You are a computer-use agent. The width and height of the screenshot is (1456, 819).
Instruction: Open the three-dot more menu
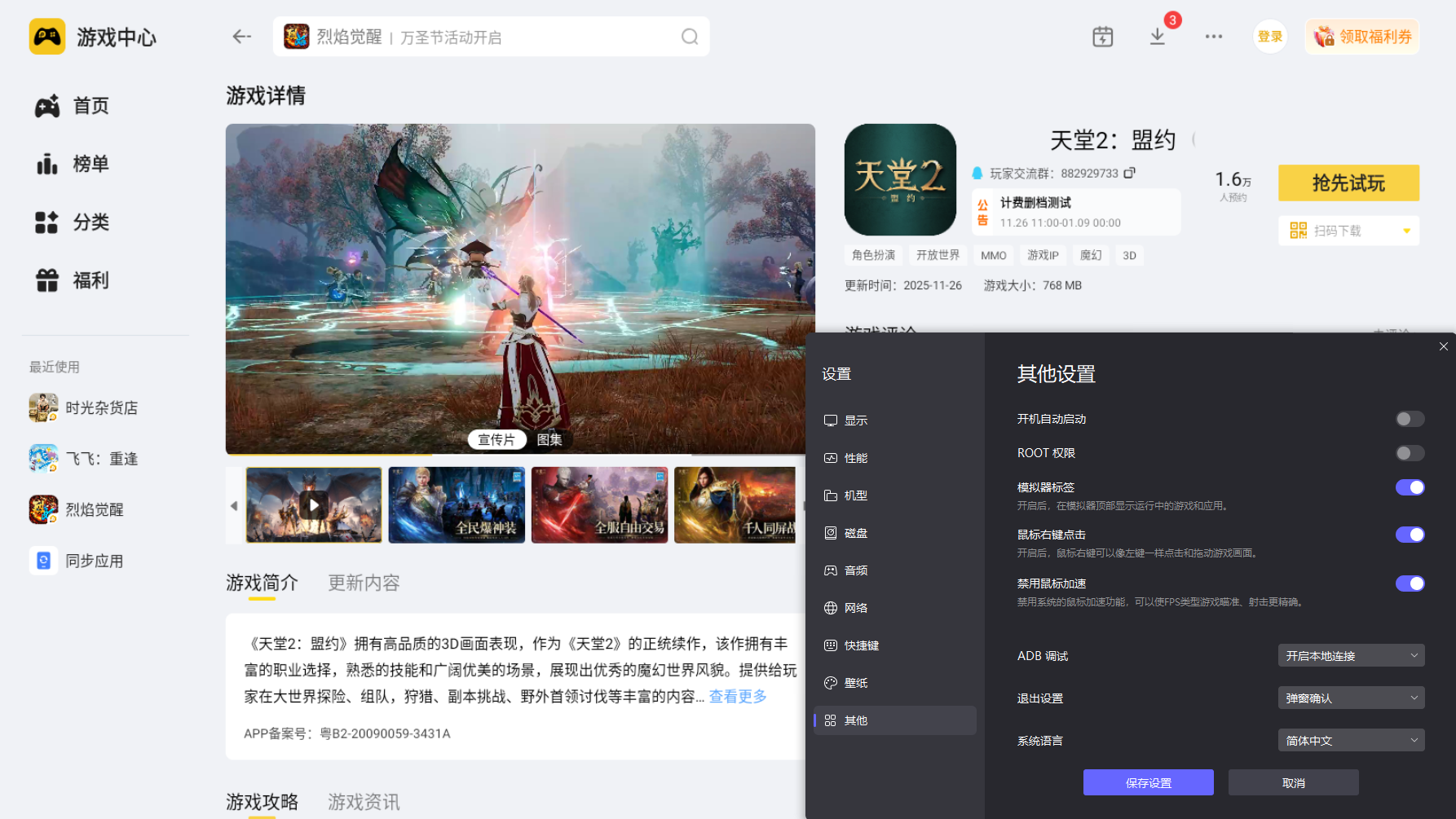pyautogui.click(x=1214, y=37)
